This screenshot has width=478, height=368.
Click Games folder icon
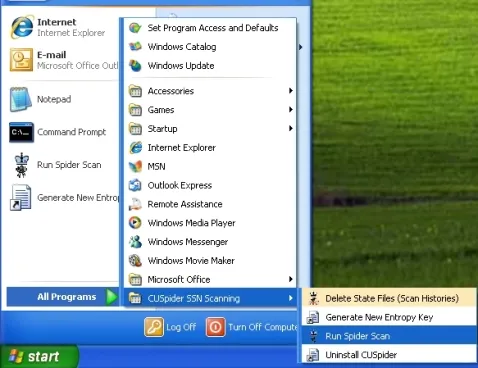pyautogui.click(x=135, y=110)
